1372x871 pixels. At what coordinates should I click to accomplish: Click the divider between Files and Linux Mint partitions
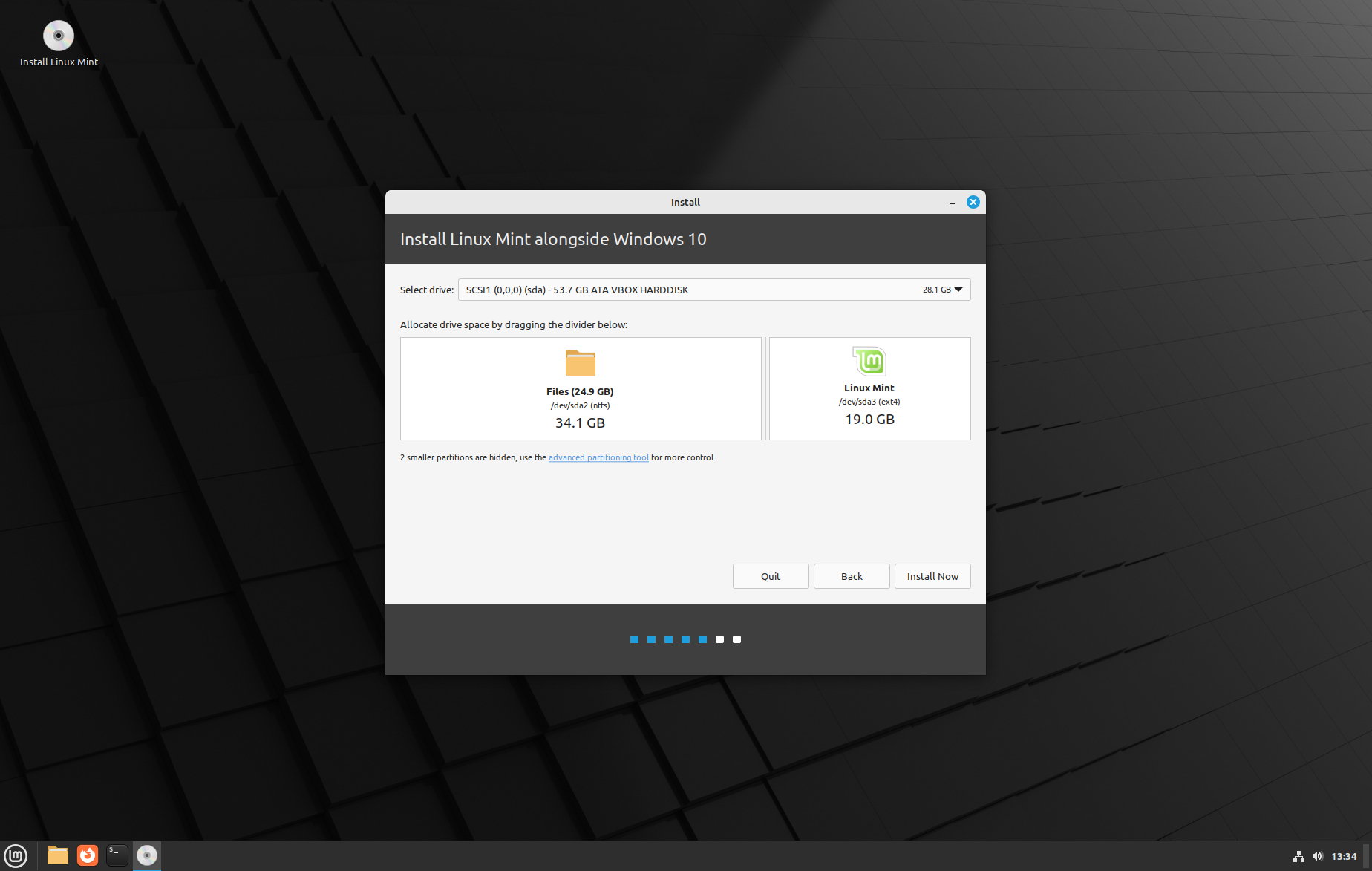tap(765, 388)
